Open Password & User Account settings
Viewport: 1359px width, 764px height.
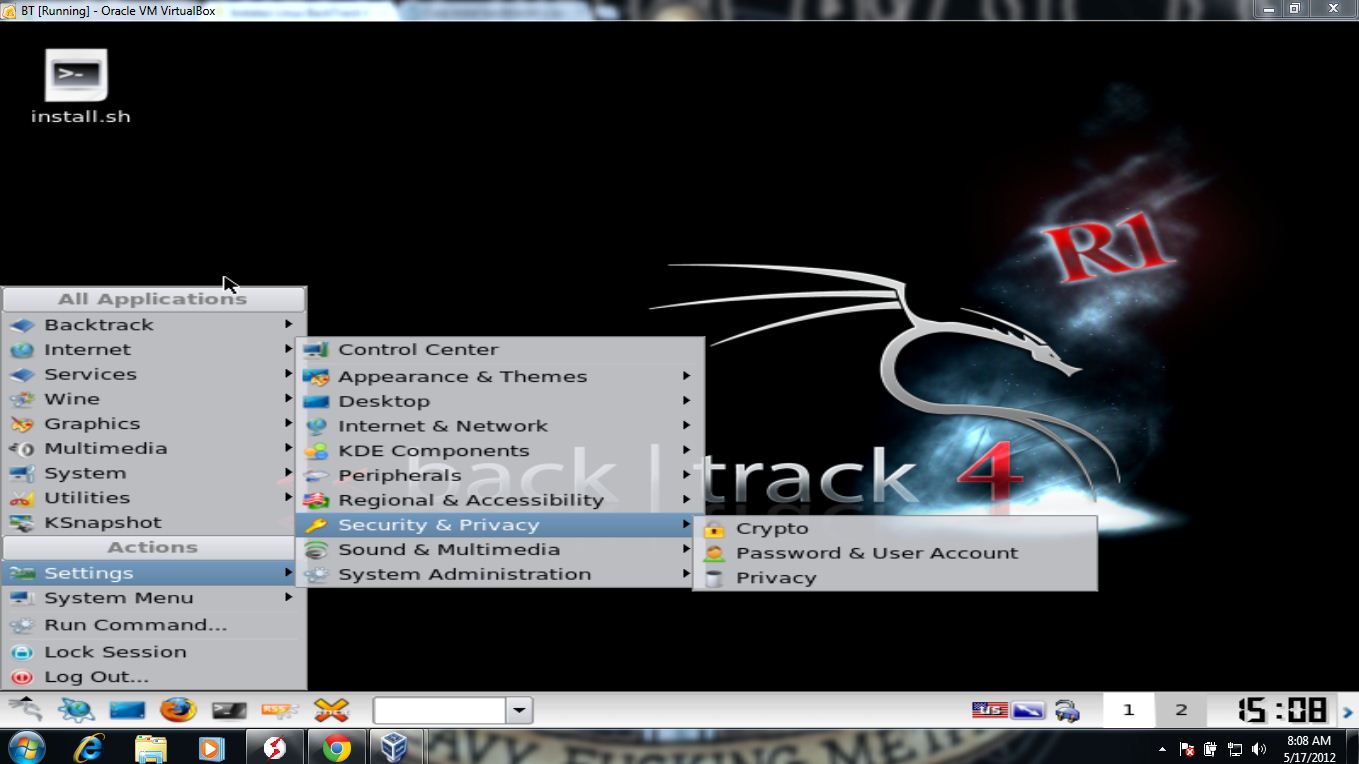tap(895, 553)
